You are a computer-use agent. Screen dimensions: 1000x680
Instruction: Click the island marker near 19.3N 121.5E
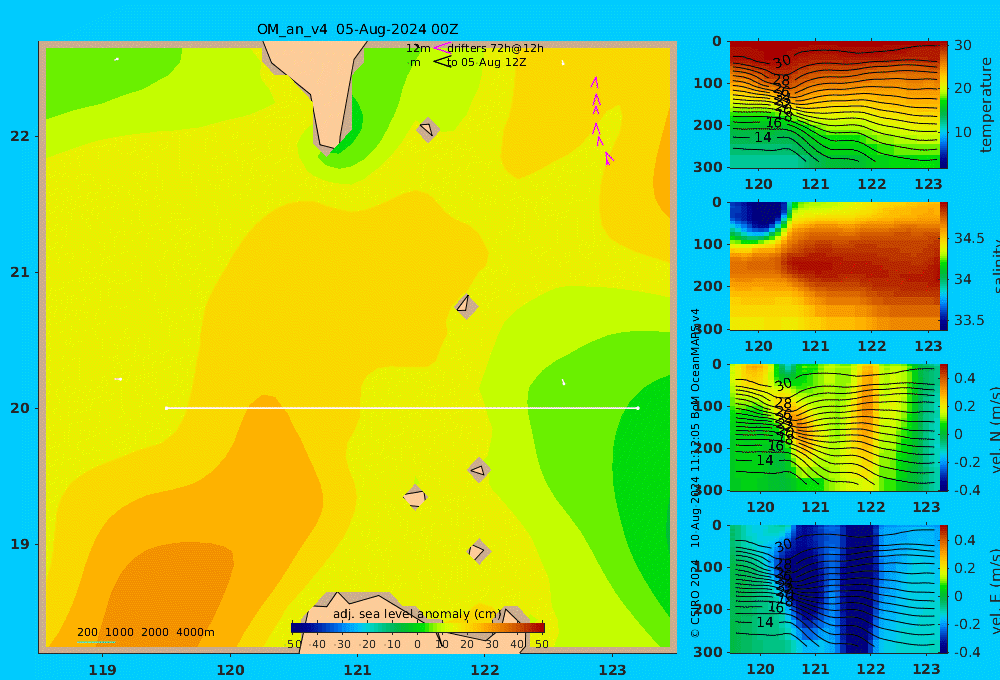[x=415, y=497]
